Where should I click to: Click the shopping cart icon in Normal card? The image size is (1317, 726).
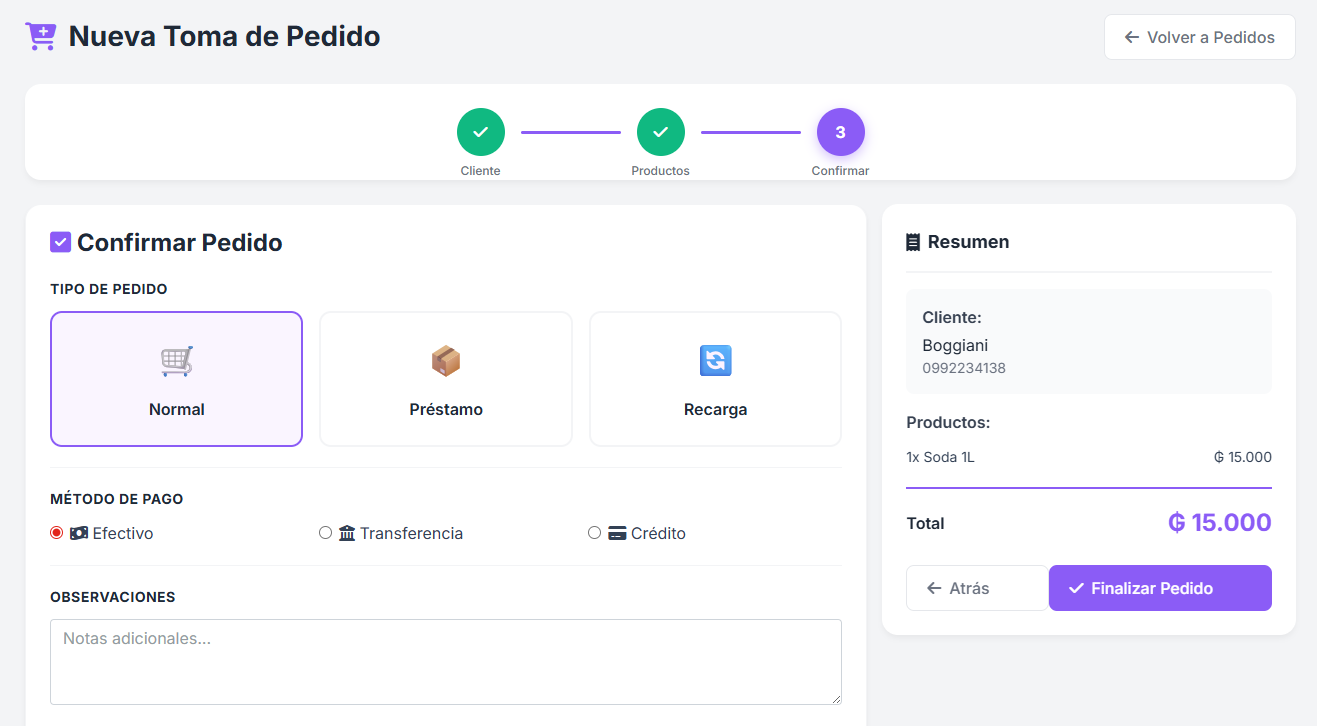click(x=177, y=361)
